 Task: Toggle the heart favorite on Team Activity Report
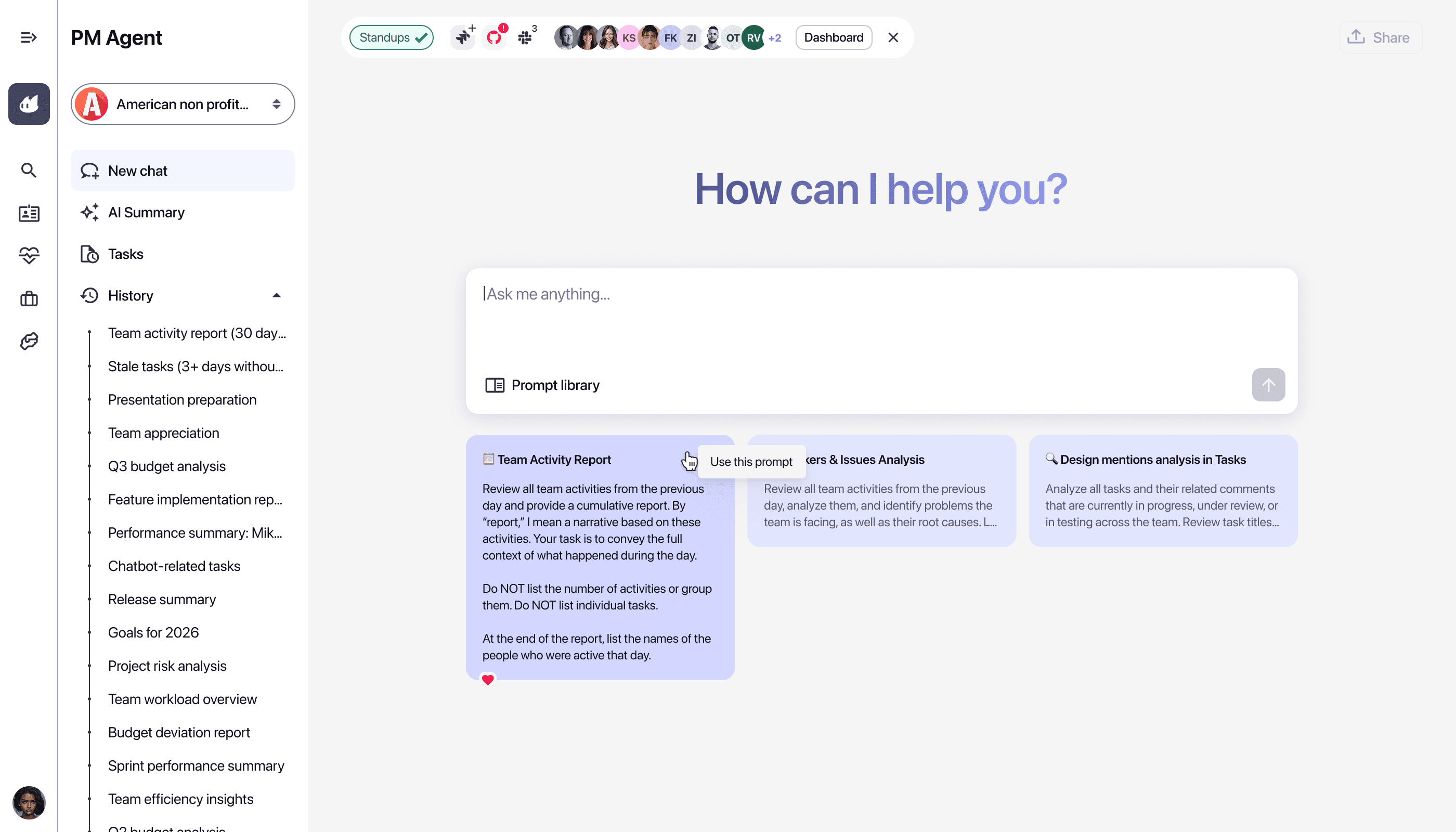pos(487,680)
